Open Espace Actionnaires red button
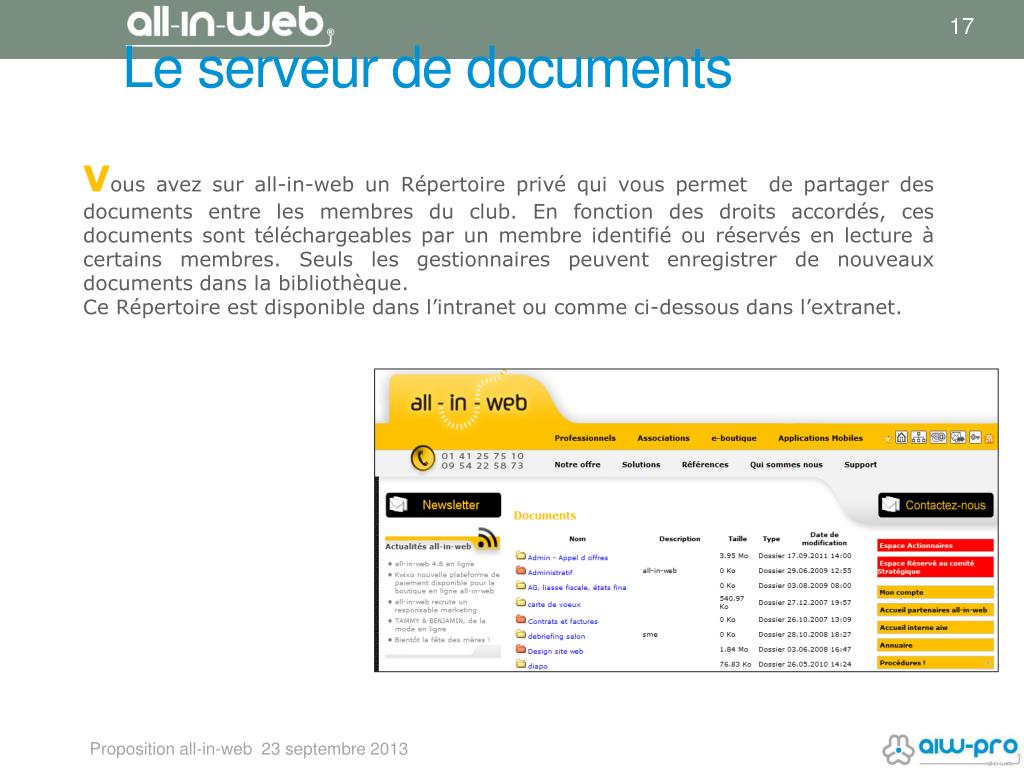Image resolution: width=1024 pixels, height=768 pixels. (x=935, y=545)
